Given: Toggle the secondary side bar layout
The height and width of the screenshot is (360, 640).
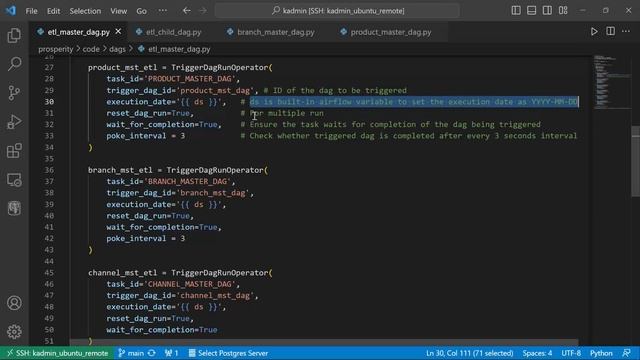Looking at the screenshot, I should tap(547, 11).
